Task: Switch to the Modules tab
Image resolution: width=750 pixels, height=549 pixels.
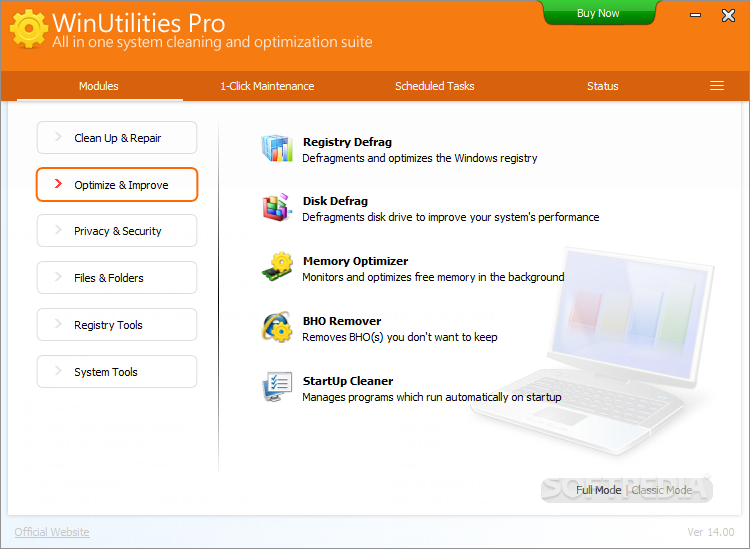Action: point(99,87)
